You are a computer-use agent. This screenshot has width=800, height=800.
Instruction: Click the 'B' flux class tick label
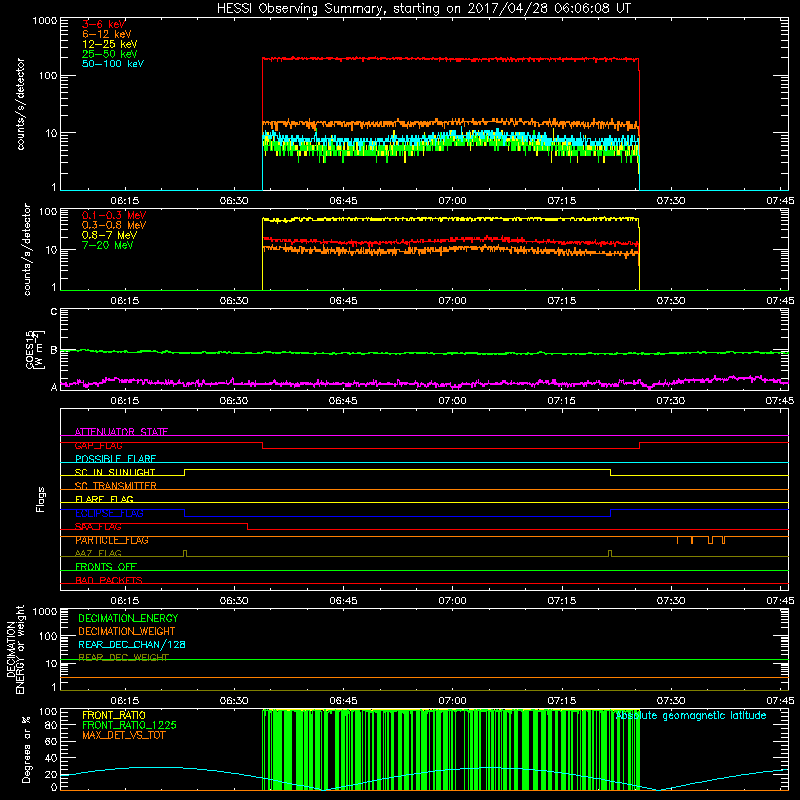click(x=54, y=351)
